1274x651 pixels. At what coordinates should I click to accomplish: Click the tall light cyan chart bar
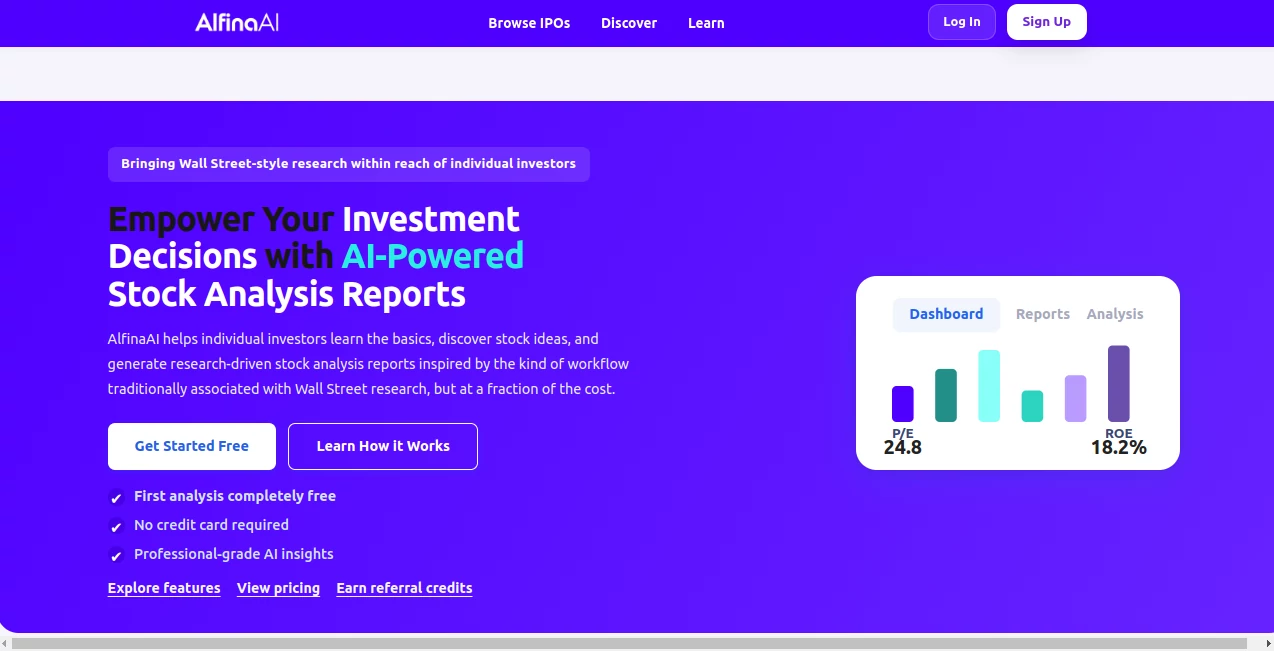coord(989,386)
